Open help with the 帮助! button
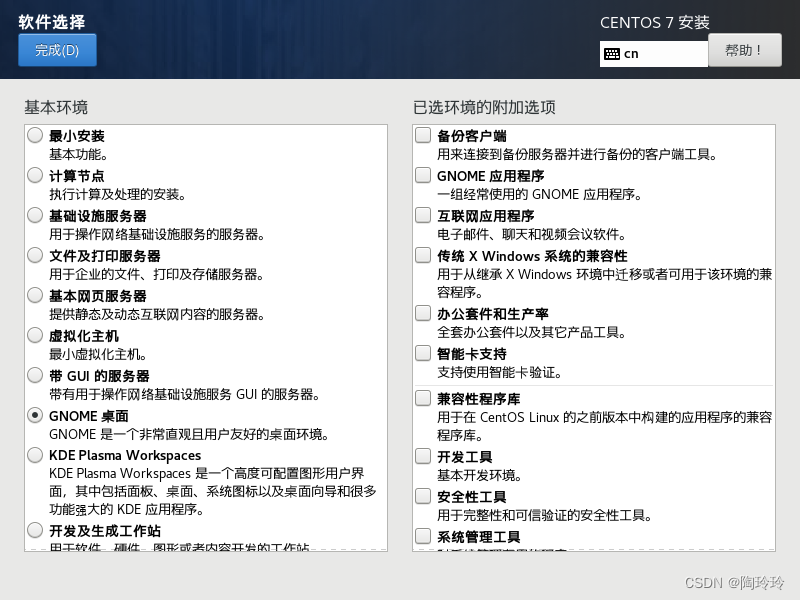 (744, 50)
